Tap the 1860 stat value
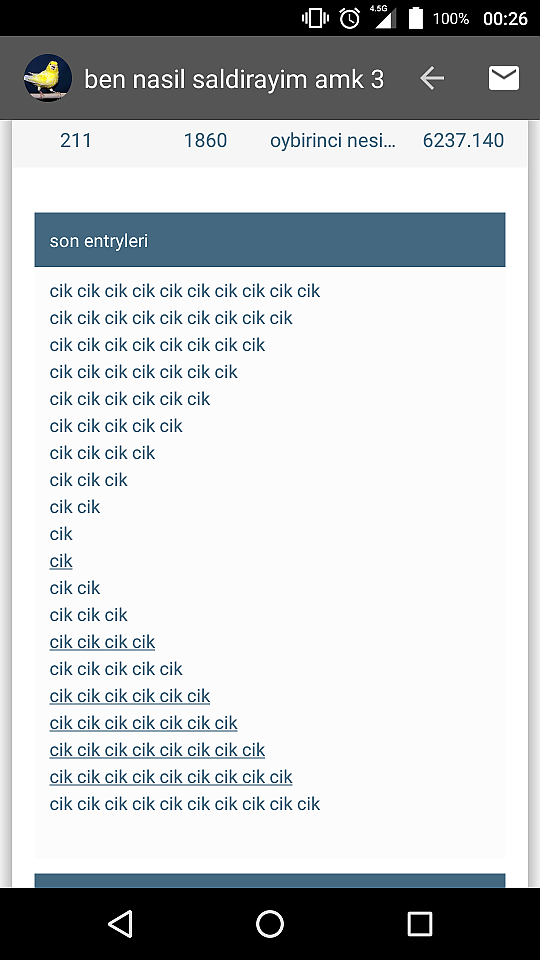The width and height of the screenshot is (540, 960). click(x=205, y=140)
